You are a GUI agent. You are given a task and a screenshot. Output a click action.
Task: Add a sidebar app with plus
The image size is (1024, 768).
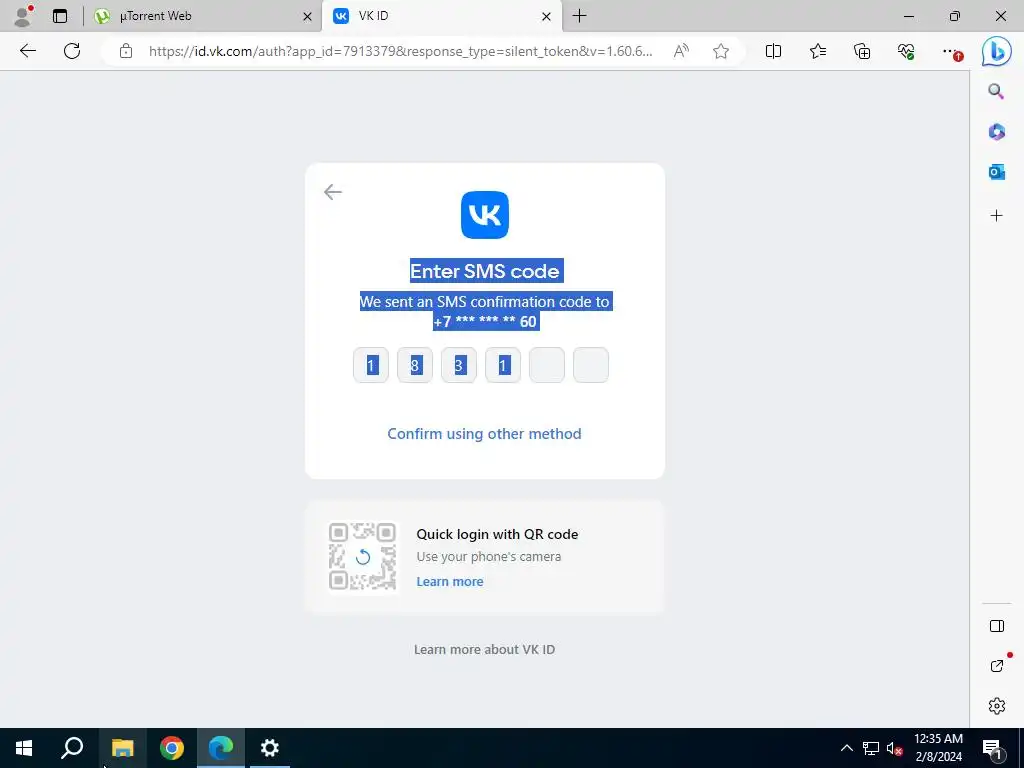click(x=996, y=216)
